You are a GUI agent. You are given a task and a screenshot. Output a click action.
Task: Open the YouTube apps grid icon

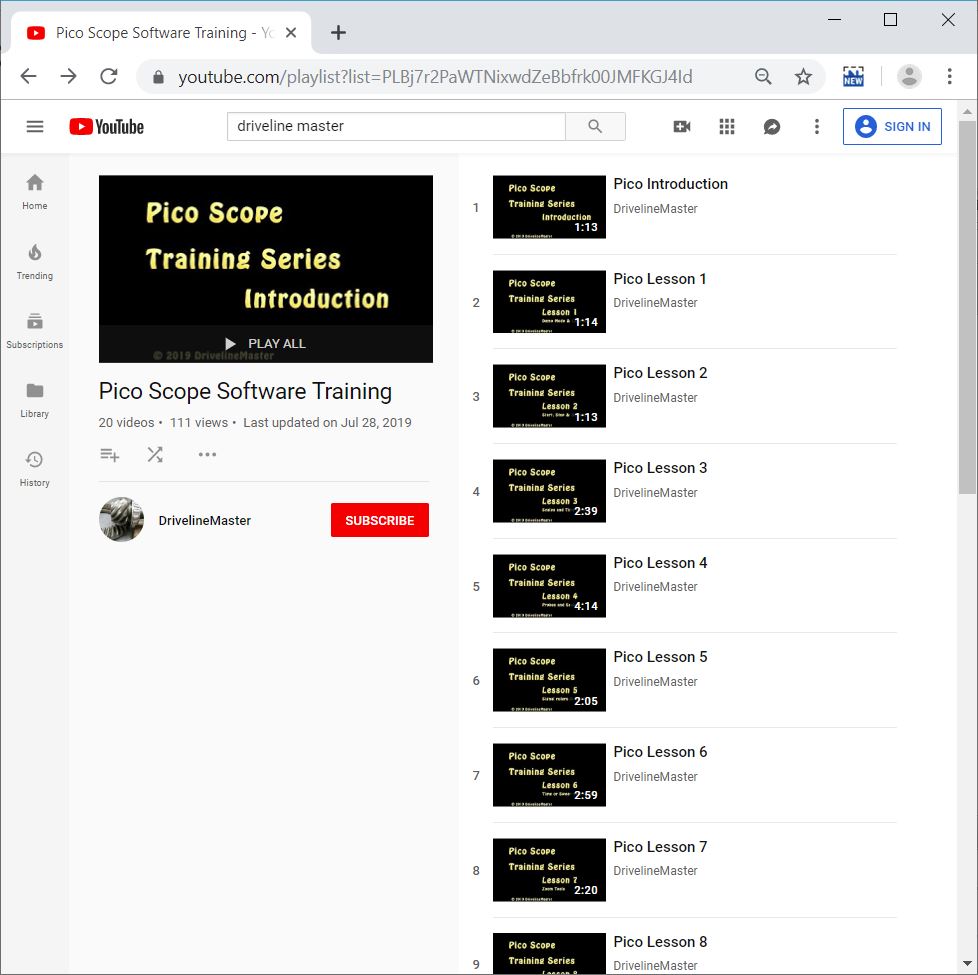pos(727,127)
